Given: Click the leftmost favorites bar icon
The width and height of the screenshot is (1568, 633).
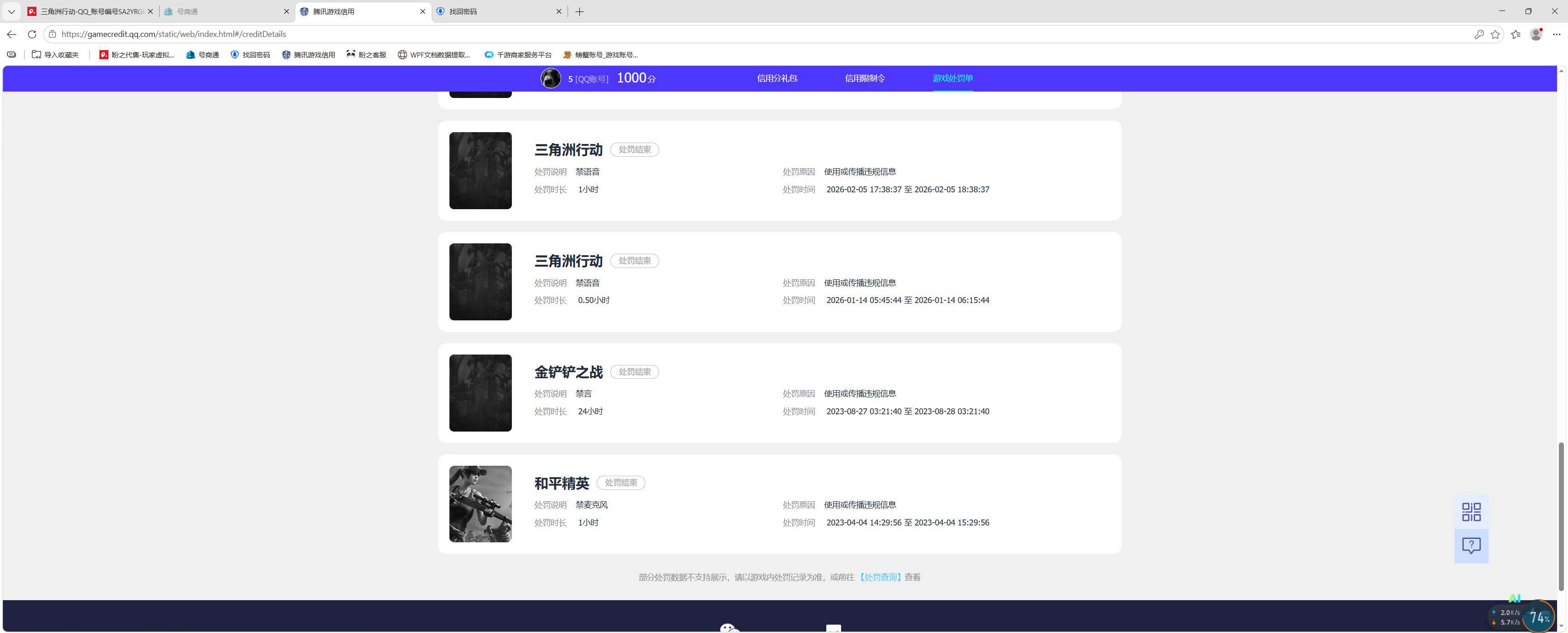Looking at the screenshot, I should tap(11, 55).
